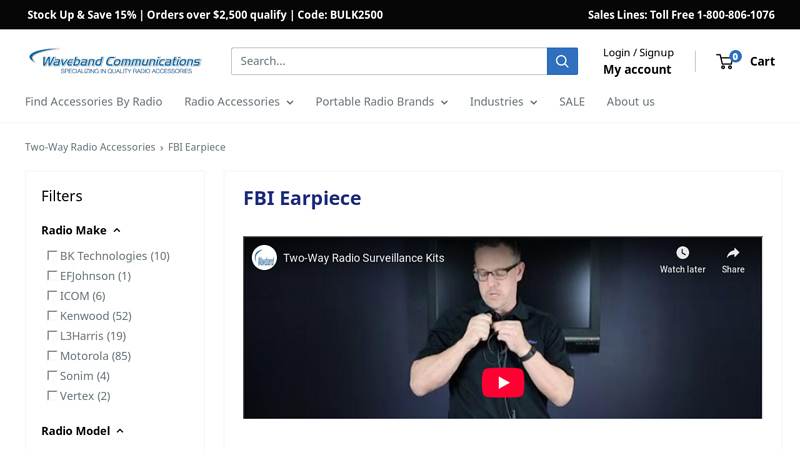This screenshot has width=800, height=450.
Task: Open the About us page
Action: 630,102
